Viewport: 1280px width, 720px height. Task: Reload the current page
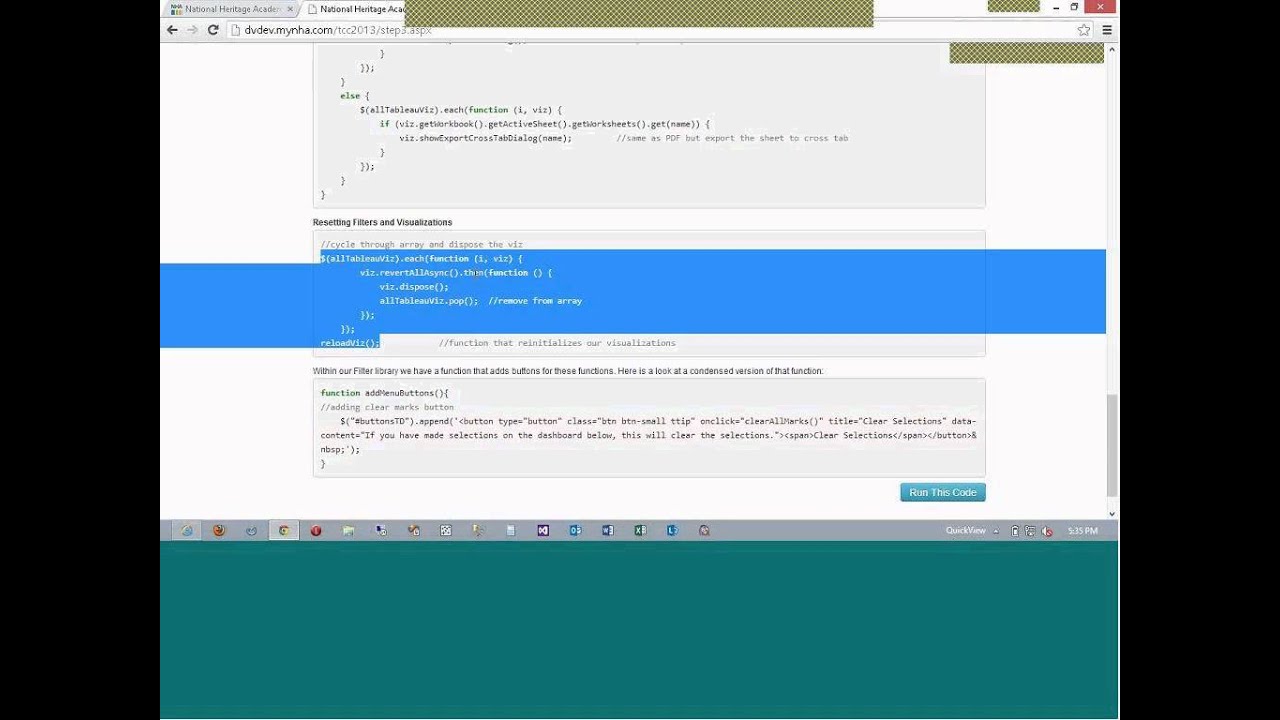[213, 30]
